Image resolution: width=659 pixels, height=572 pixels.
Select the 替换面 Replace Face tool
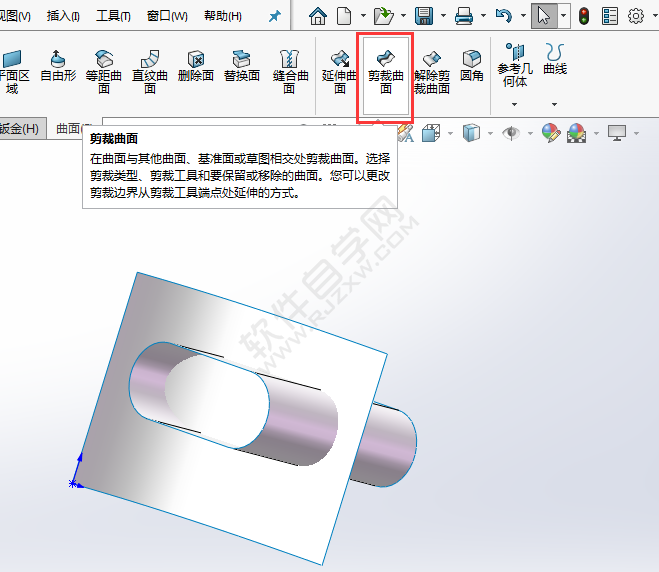[x=242, y=66]
